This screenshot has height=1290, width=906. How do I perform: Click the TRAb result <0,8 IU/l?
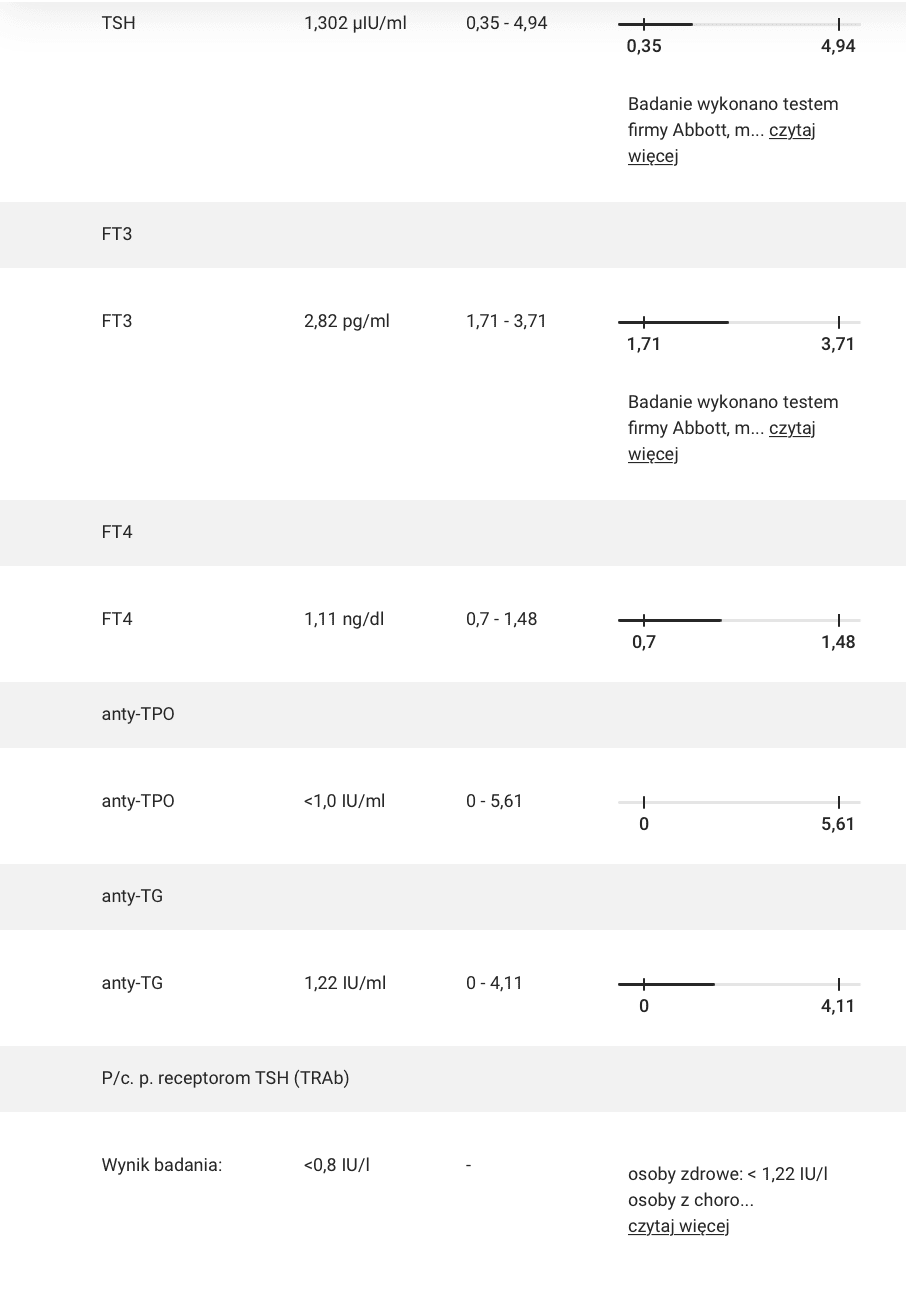(x=337, y=1165)
